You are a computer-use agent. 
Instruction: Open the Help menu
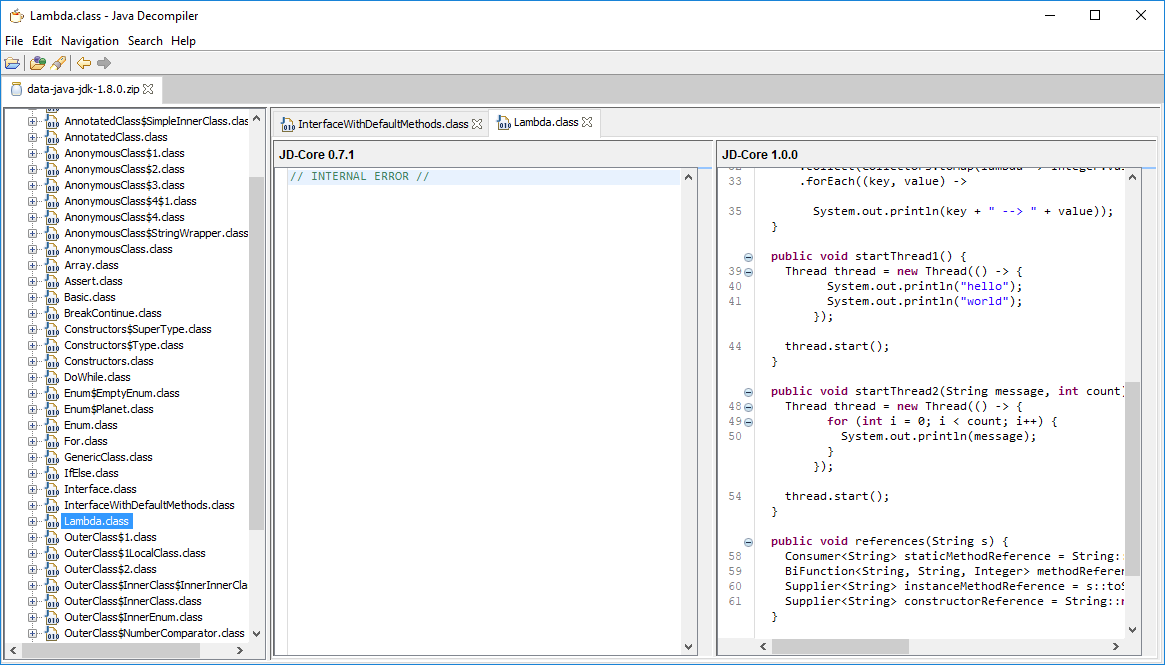click(x=183, y=41)
